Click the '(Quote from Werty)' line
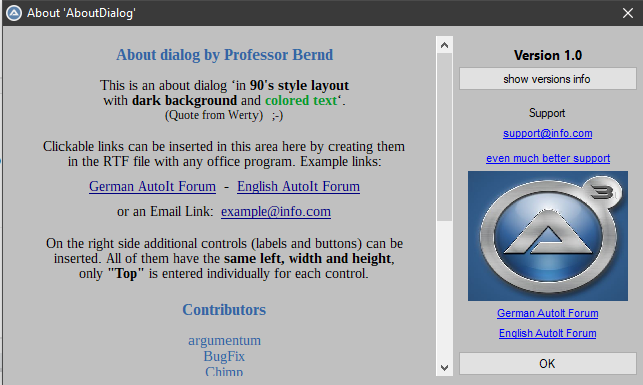The image size is (643, 385). [x=224, y=115]
